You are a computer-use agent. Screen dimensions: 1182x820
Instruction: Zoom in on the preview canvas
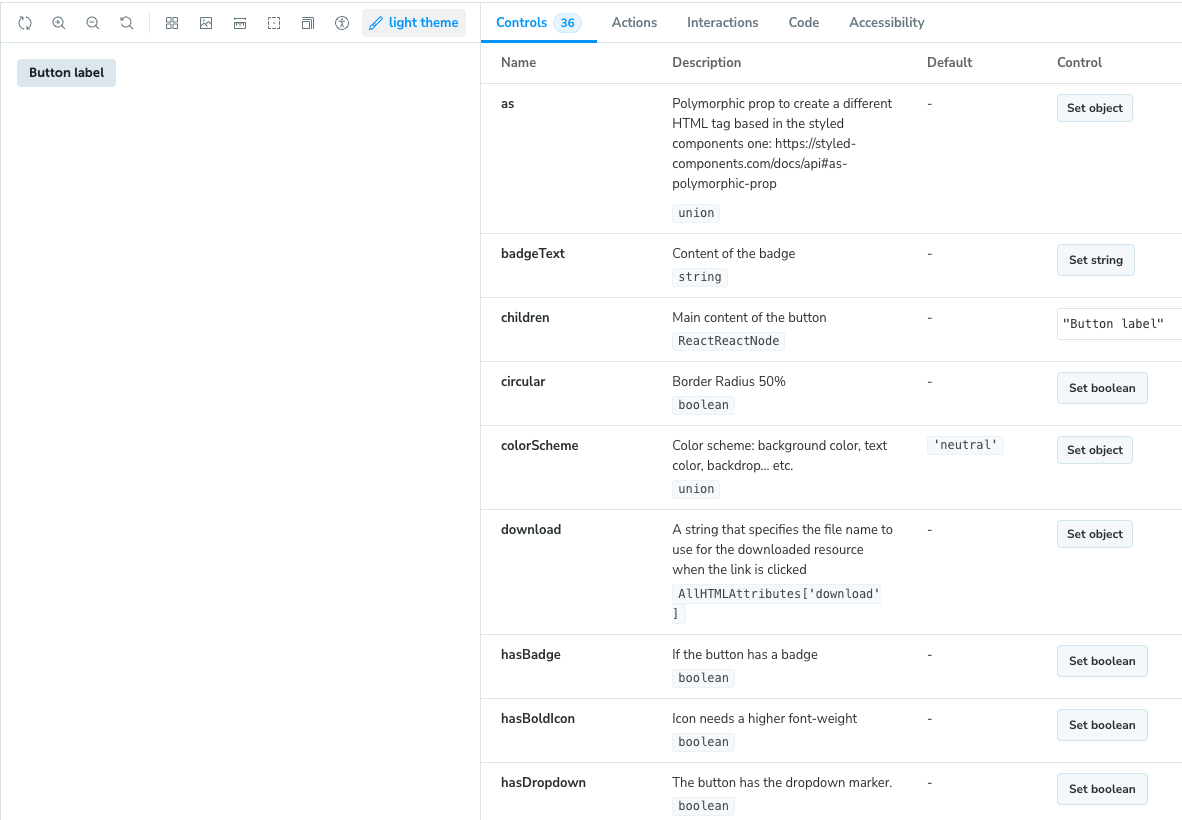[59, 23]
